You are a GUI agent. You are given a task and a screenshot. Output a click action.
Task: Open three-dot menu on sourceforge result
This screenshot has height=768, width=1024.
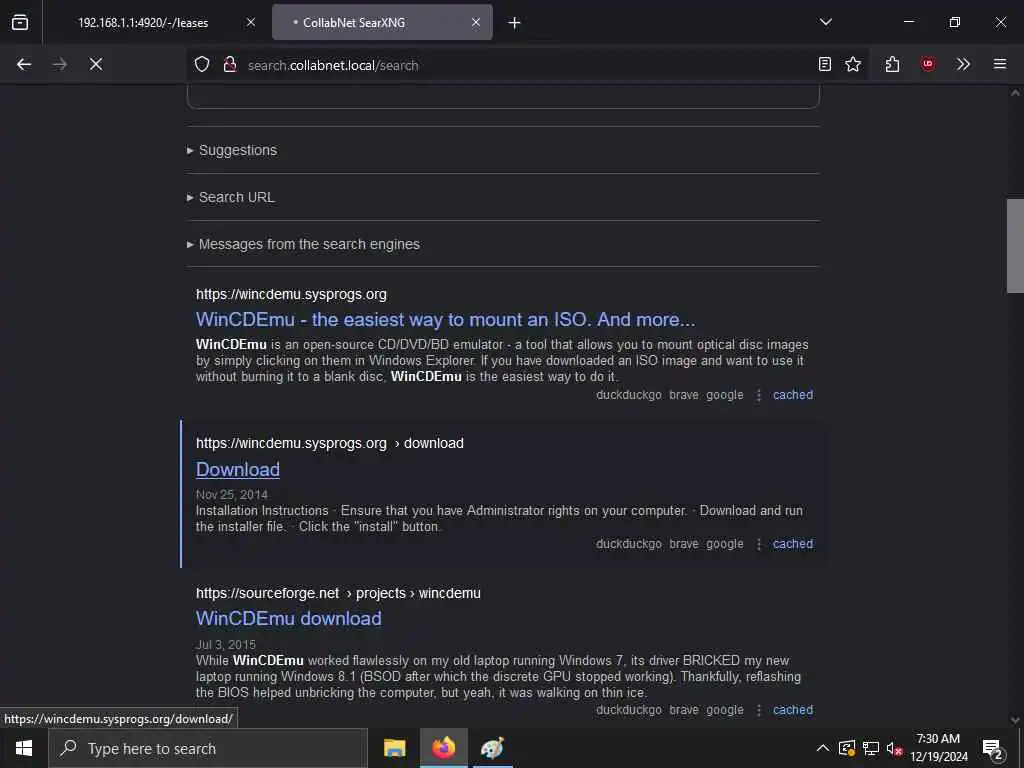pyautogui.click(x=759, y=710)
